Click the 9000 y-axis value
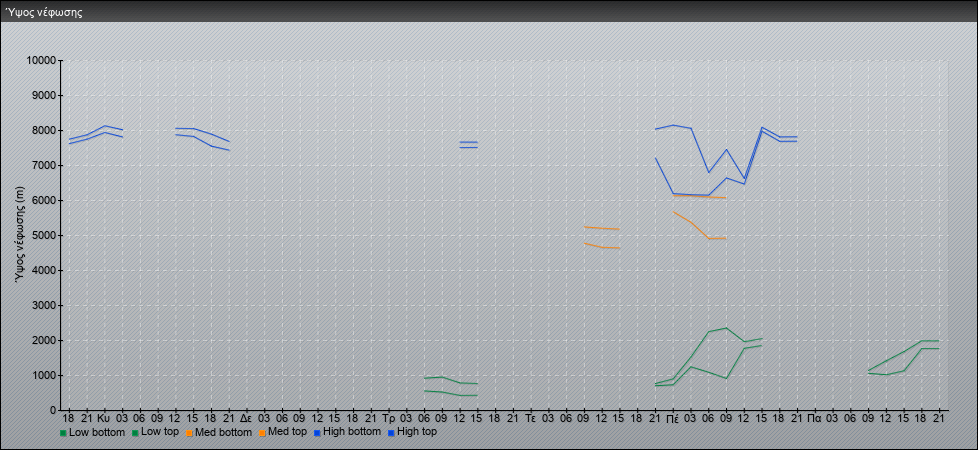This screenshot has height=450, width=978. pos(44,95)
